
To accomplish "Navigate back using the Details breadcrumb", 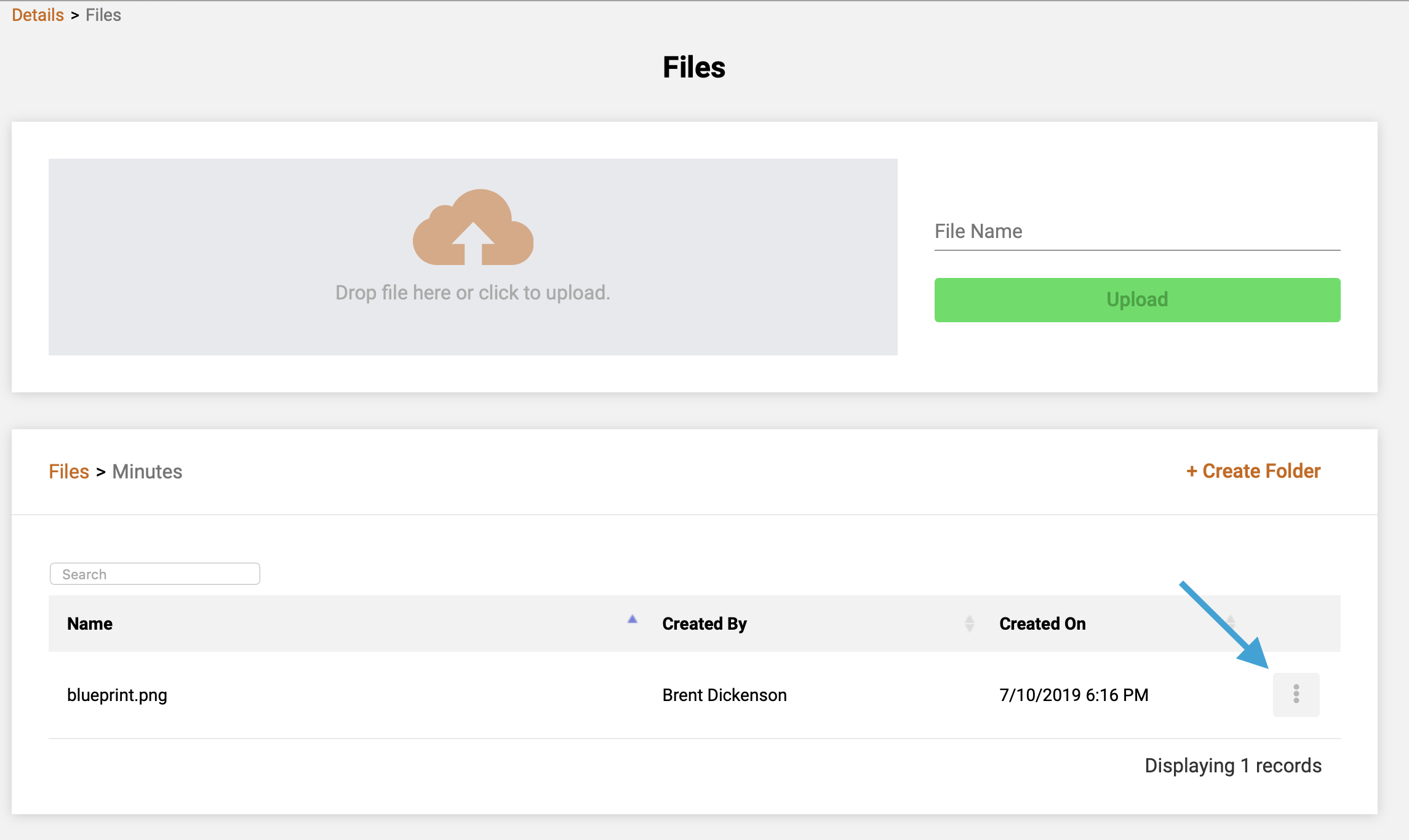I will click(x=38, y=14).
